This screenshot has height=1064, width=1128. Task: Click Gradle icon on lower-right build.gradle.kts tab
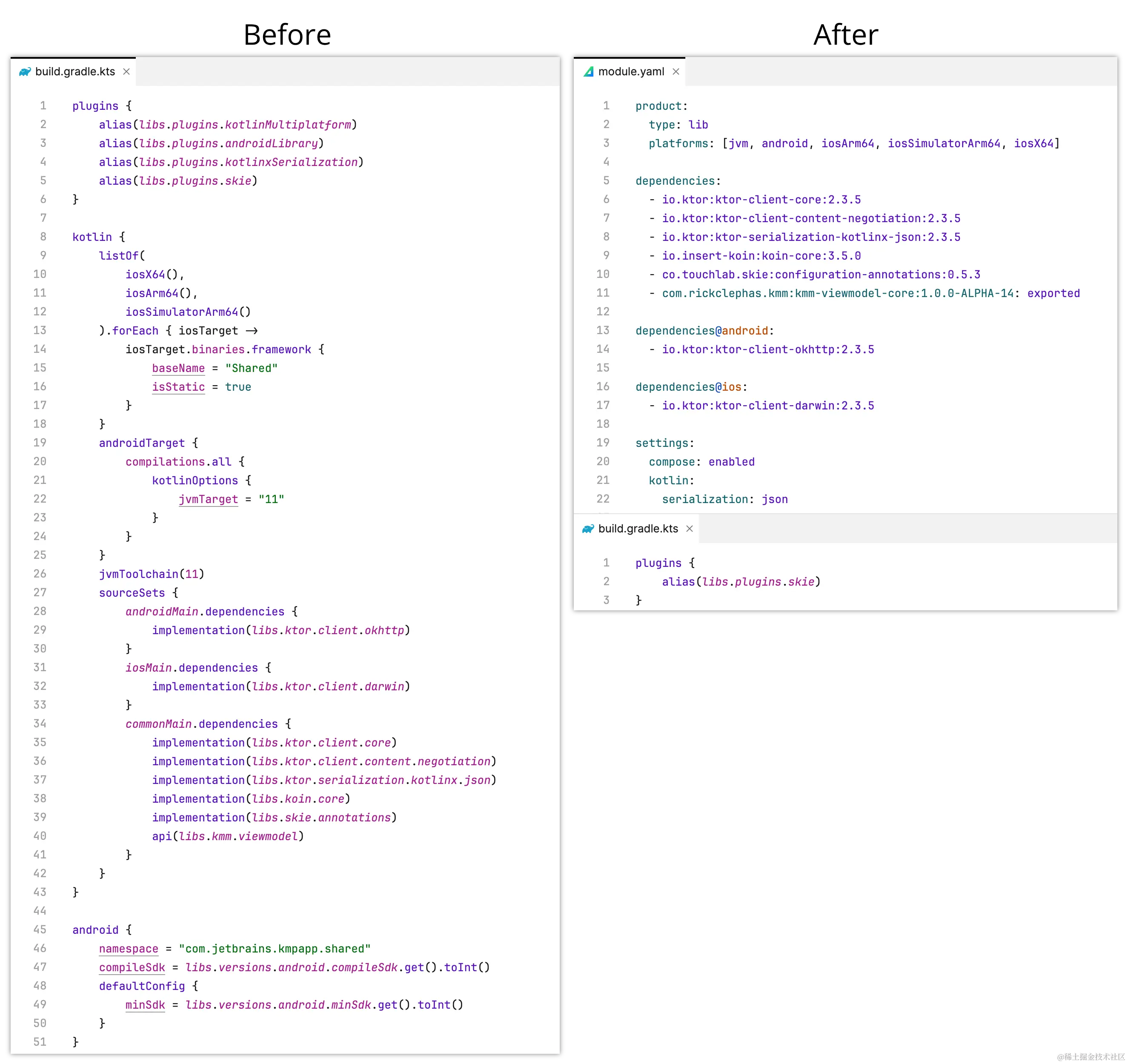(x=588, y=529)
